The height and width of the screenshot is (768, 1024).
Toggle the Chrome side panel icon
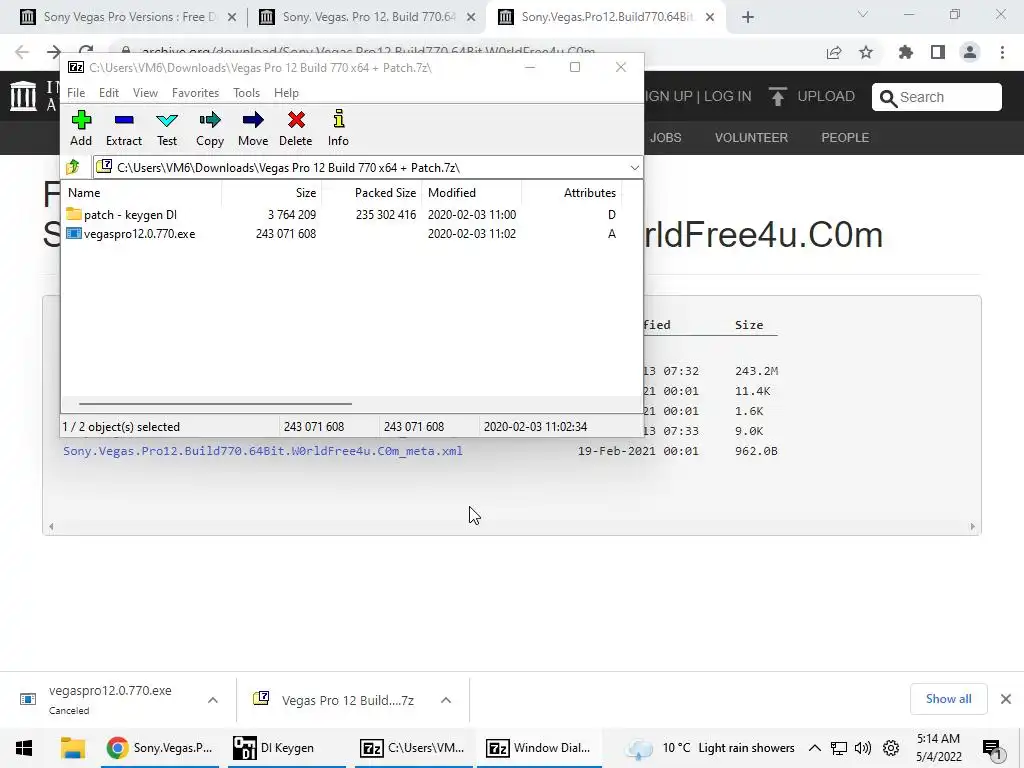tap(938, 53)
